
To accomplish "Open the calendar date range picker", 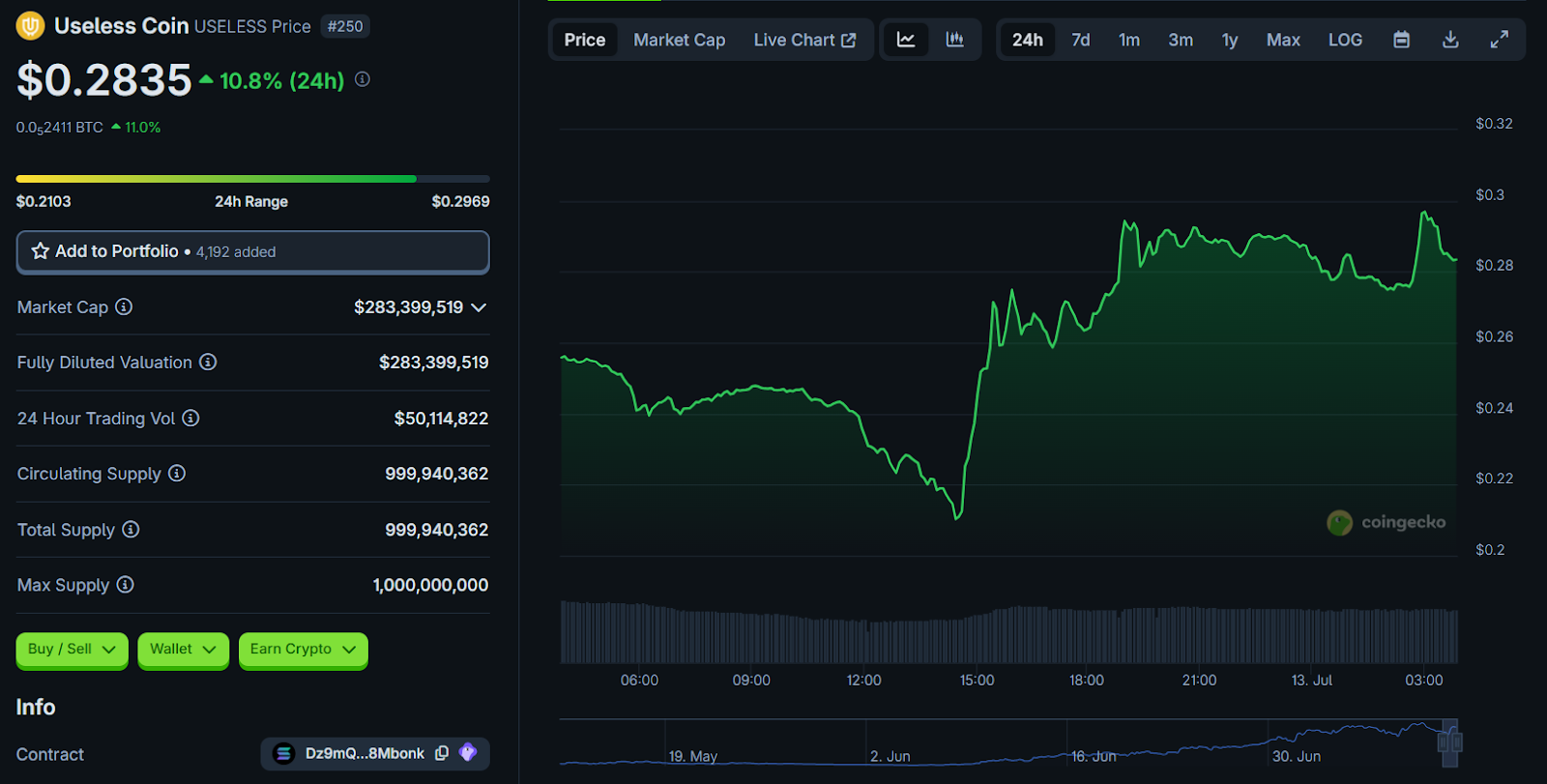I will tap(1401, 40).
